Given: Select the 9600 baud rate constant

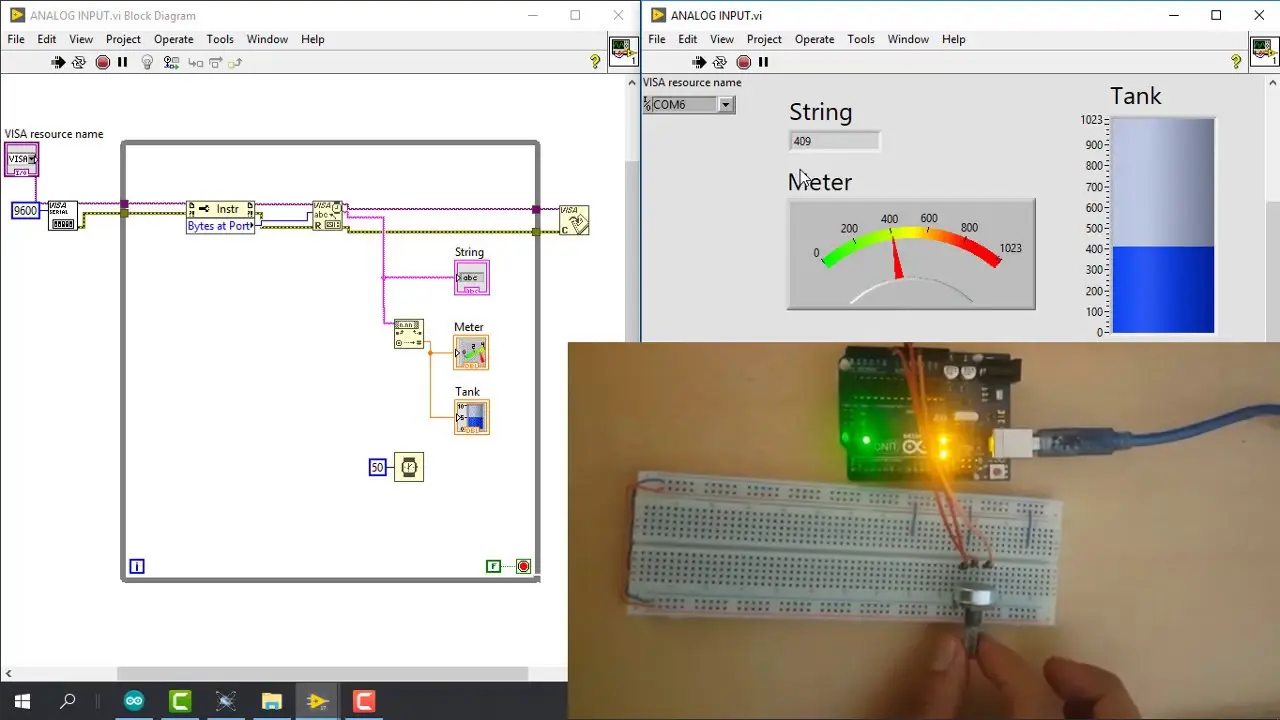Looking at the screenshot, I should tap(25, 210).
